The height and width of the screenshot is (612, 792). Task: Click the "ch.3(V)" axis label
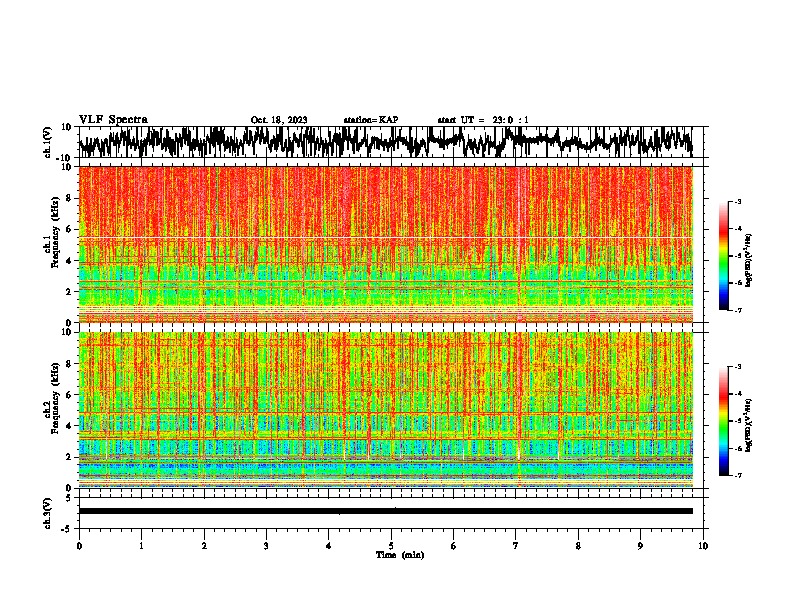(48, 513)
